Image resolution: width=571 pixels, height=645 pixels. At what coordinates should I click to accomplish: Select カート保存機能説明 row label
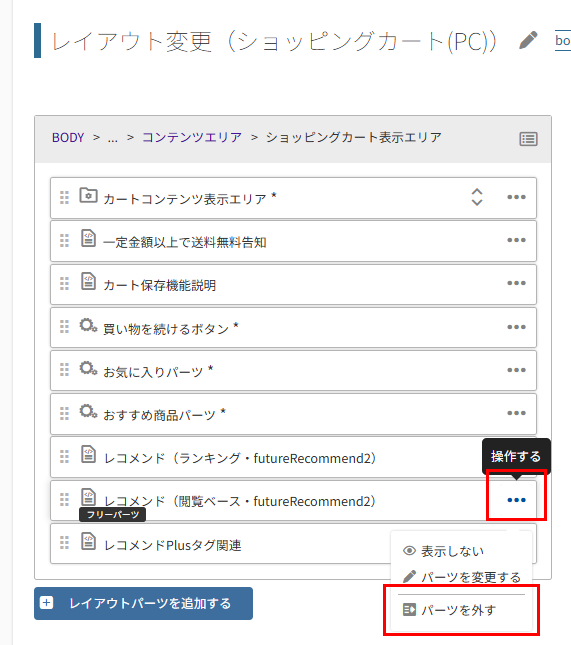(160, 285)
